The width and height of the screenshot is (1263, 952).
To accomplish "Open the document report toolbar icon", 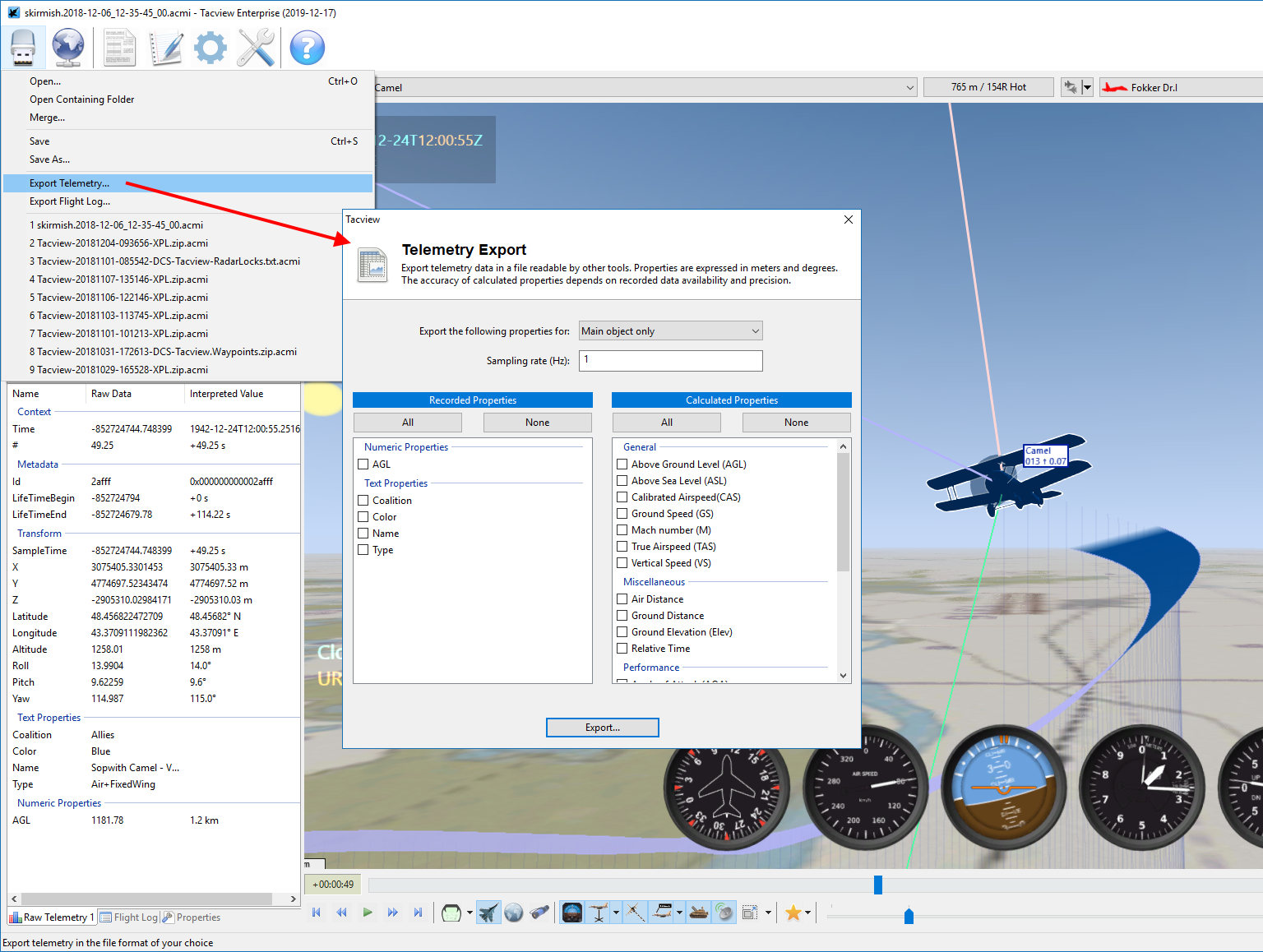I will tap(119, 48).
